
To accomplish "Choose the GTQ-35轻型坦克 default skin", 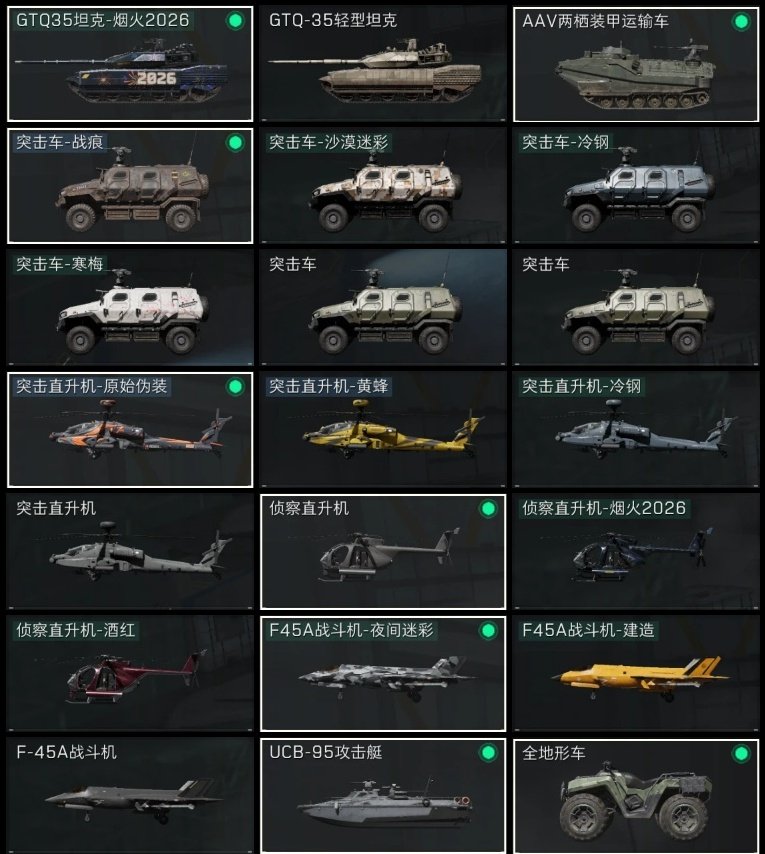I will [x=383, y=64].
